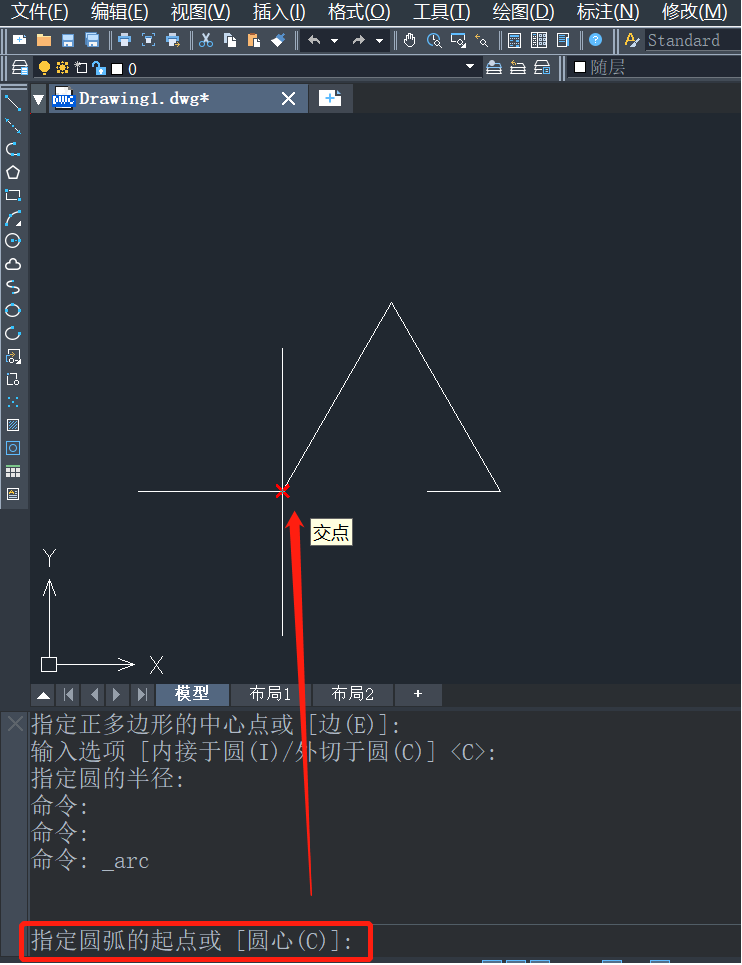Open the Help question mark icon
Image resolution: width=742 pixels, height=965 pixels.
point(595,41)
